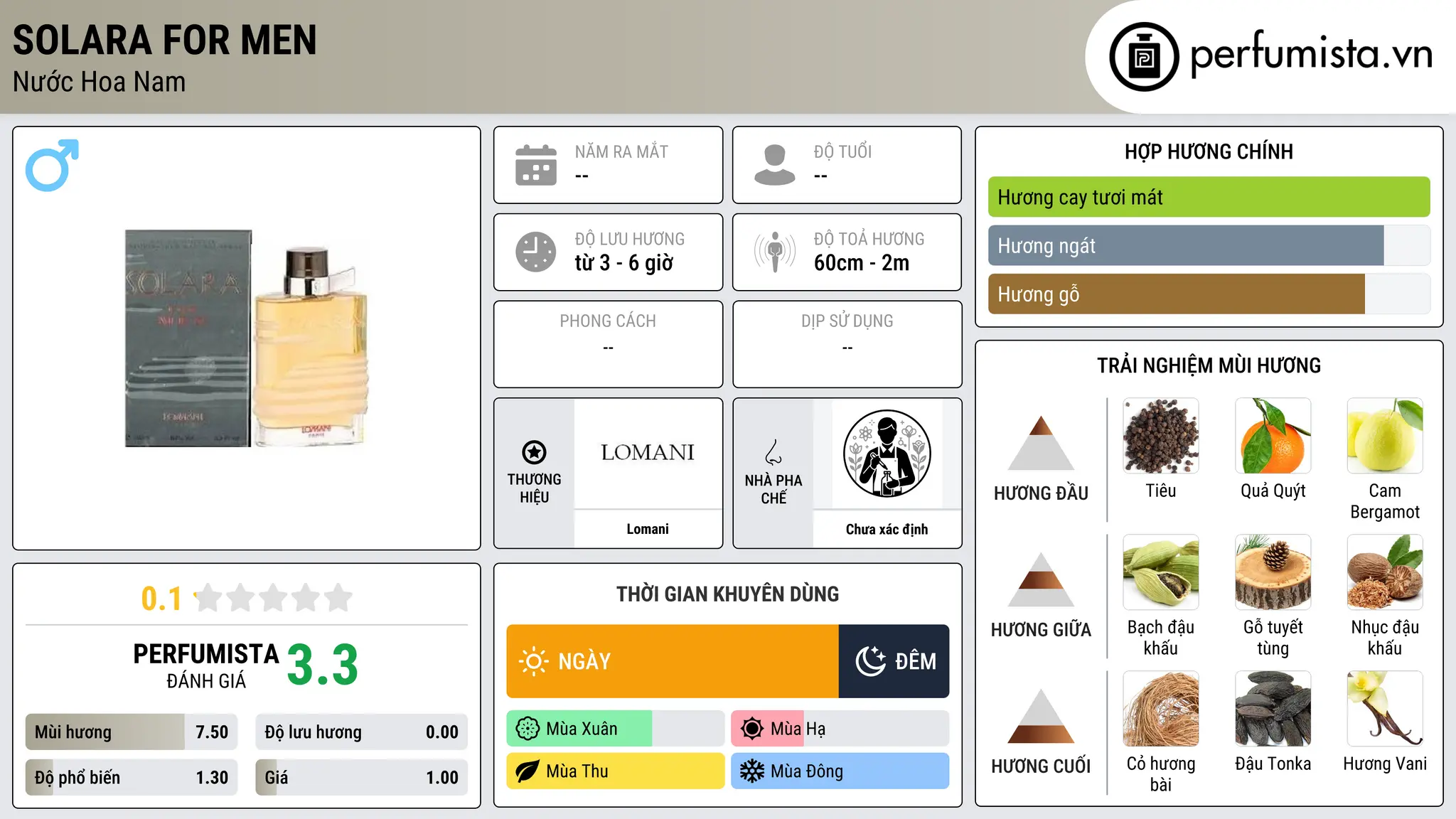Image resolution: width=1456 pixels, height=819 pixels.
Task: Click the perfumista.vn perfume bottle logo icon
Action: [1144, 57]
